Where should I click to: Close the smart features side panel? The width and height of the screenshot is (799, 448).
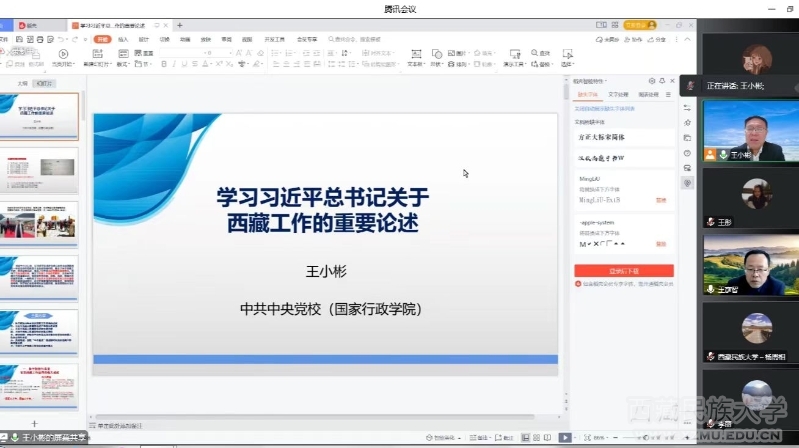673,80
